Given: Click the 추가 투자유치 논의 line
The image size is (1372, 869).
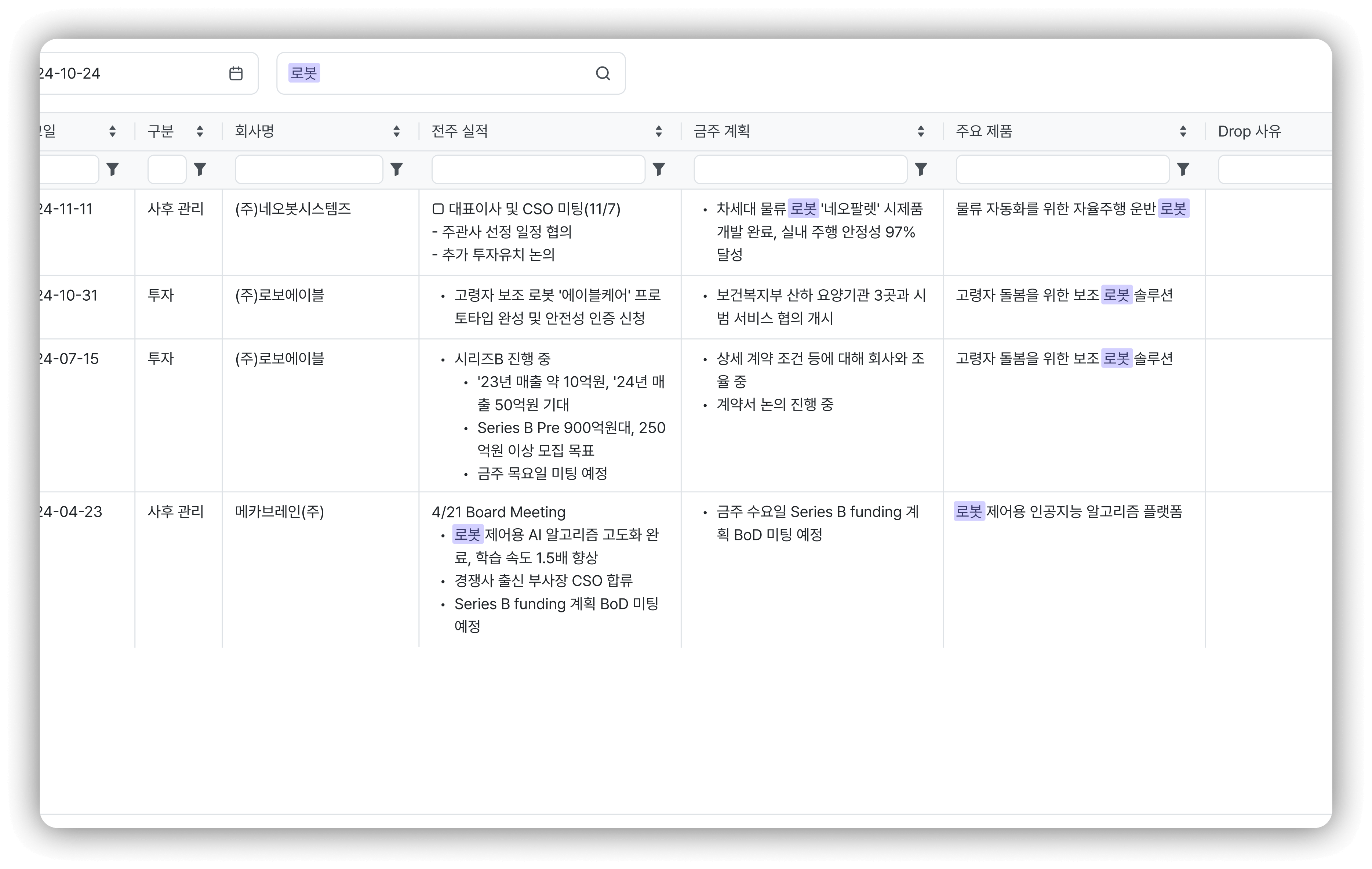Looking at the screenshot, I should tap(494, 254).
